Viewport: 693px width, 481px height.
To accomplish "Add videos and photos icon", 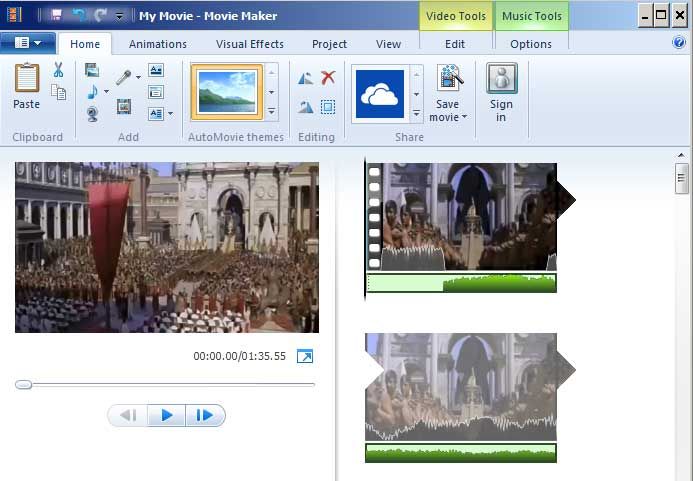I will (x=92, y=70).
